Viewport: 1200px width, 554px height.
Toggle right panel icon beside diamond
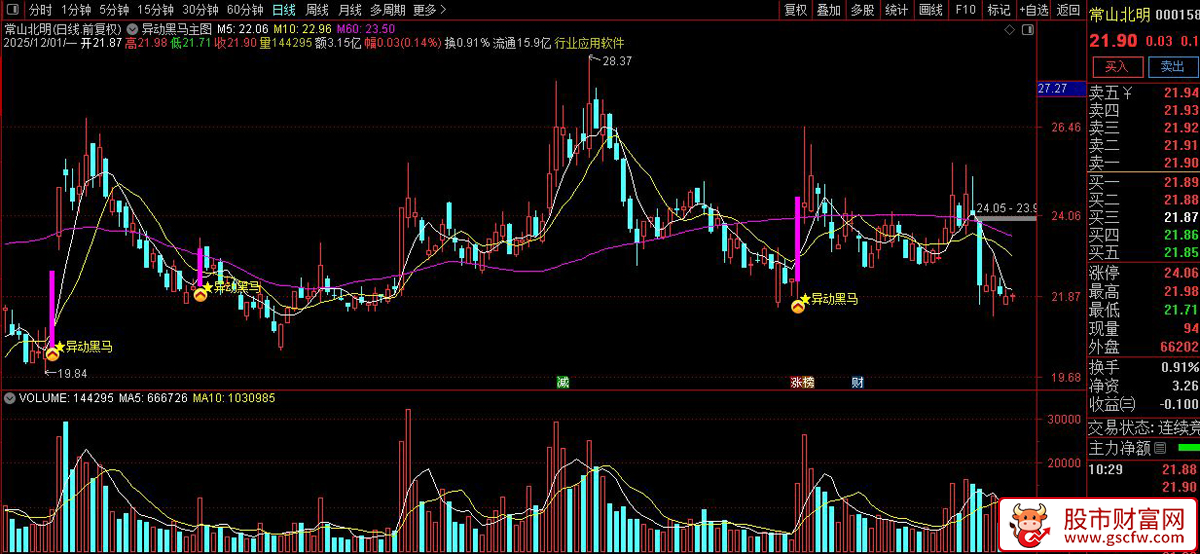click(x=1026, y=30)
